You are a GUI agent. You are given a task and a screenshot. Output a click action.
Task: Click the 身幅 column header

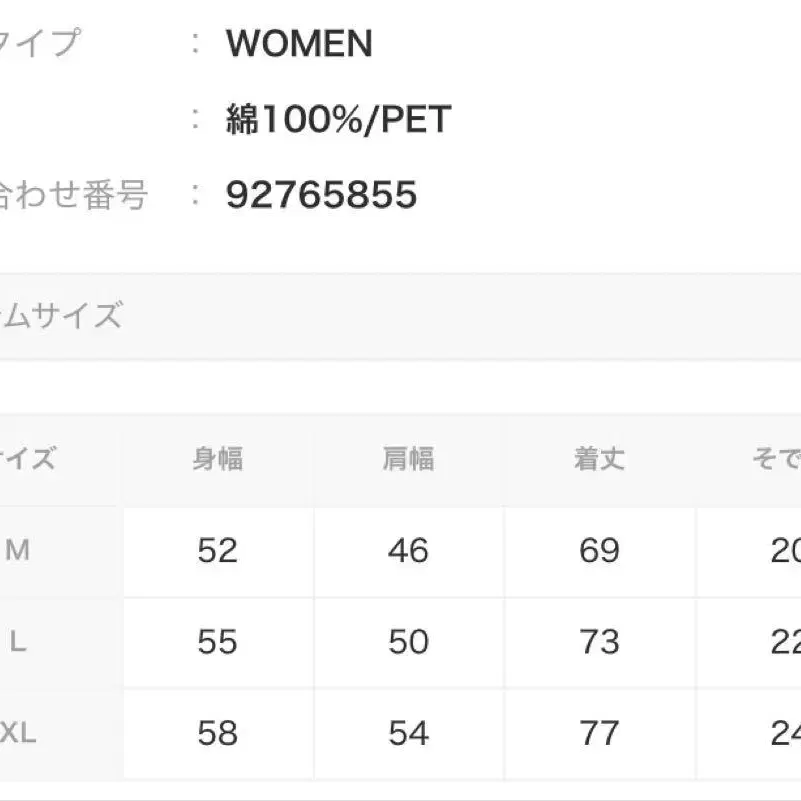(218, 459)
